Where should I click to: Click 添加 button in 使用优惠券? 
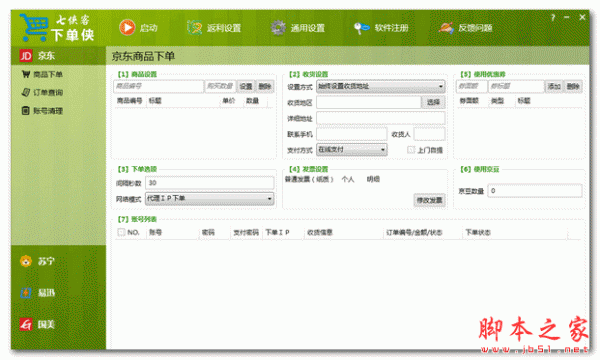point(554,86)
